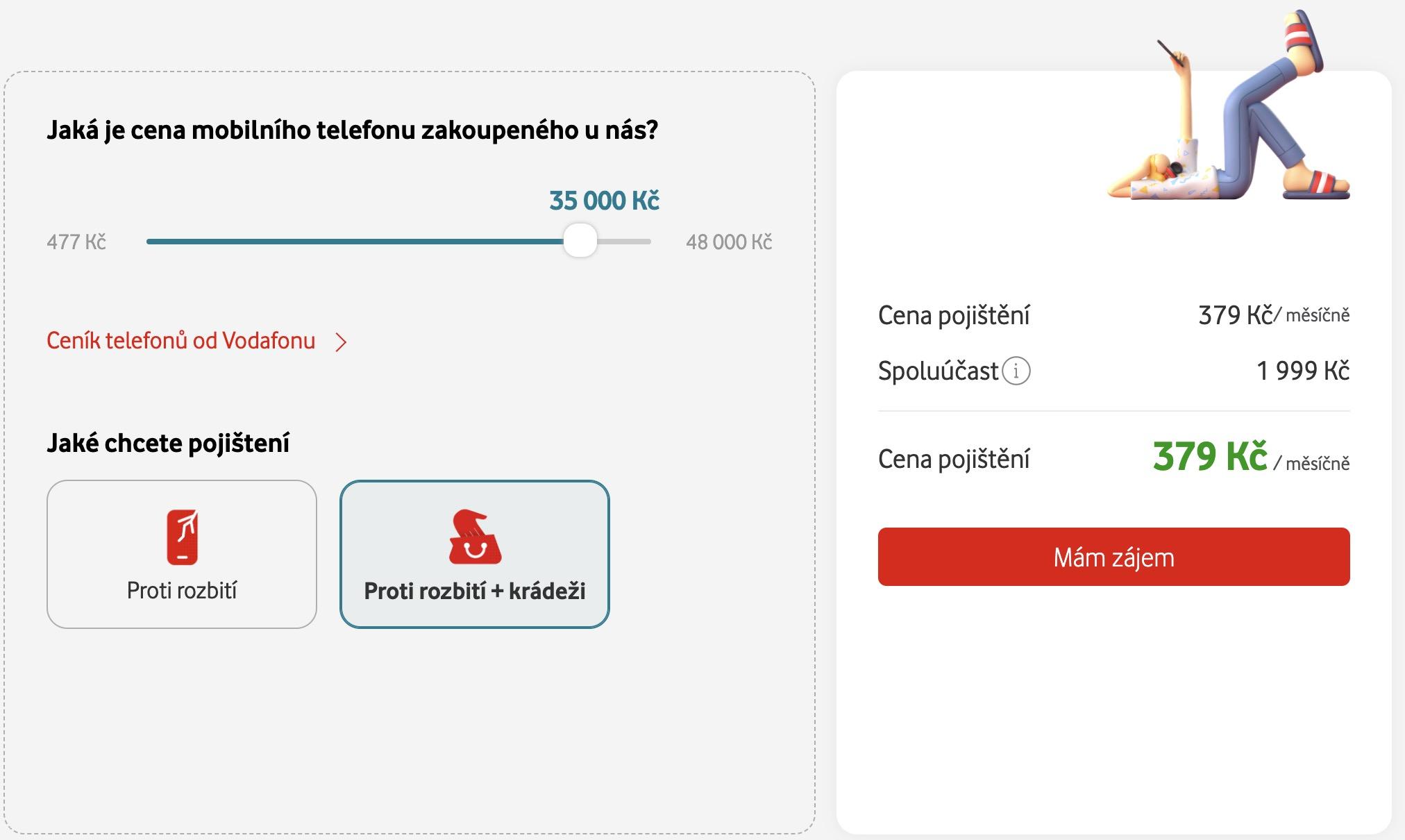Click the filled teal slider track
Screen dimensions: 1405x840
[x=355, y=242]
